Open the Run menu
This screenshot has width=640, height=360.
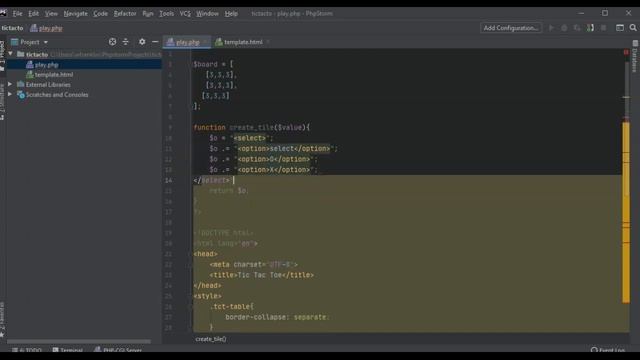coord(148,13)
